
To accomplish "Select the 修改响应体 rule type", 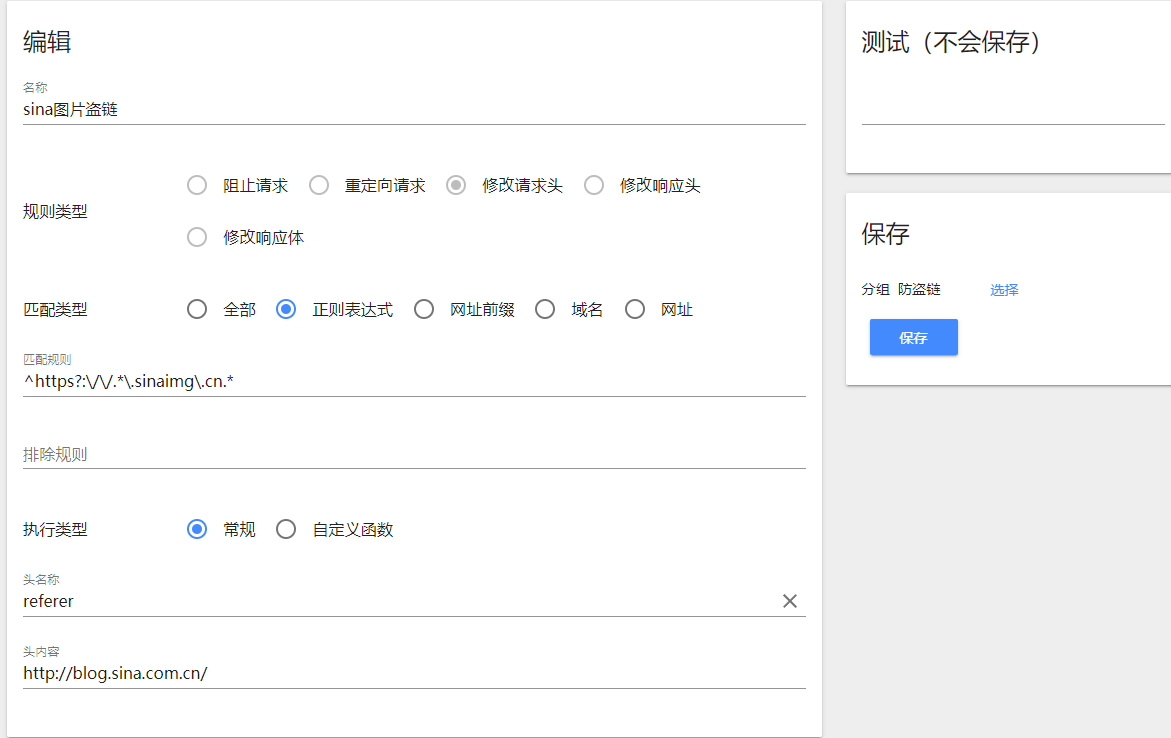I will click(198, 237).
